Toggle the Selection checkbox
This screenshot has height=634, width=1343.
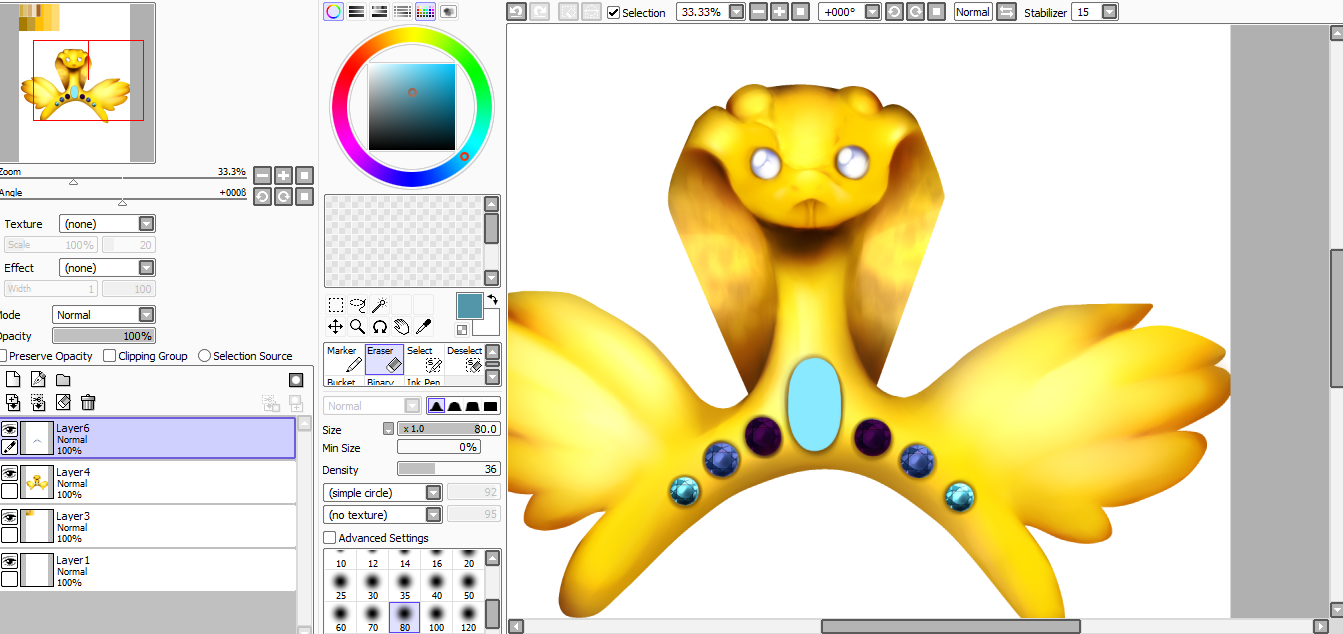[x=614, y=12]
